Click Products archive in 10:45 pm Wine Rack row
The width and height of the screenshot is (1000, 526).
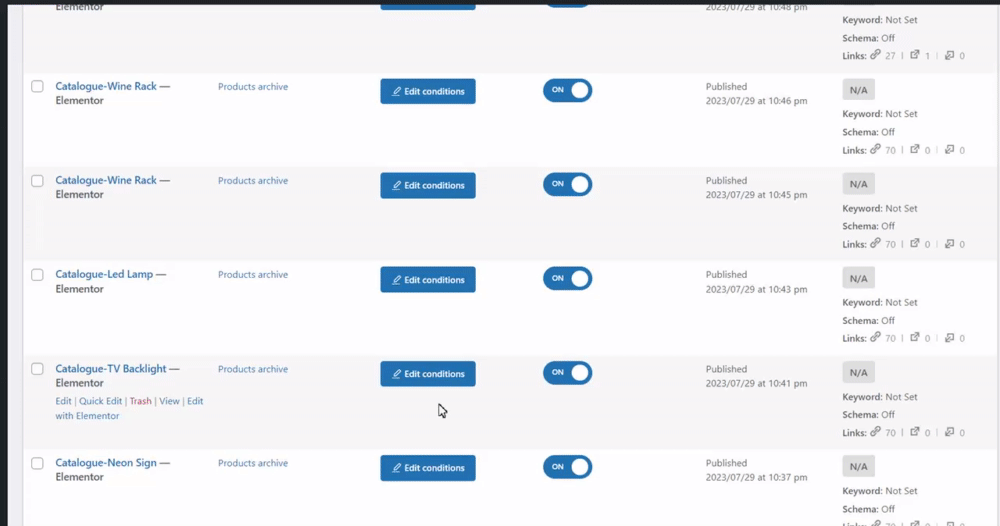pos(253,181)
